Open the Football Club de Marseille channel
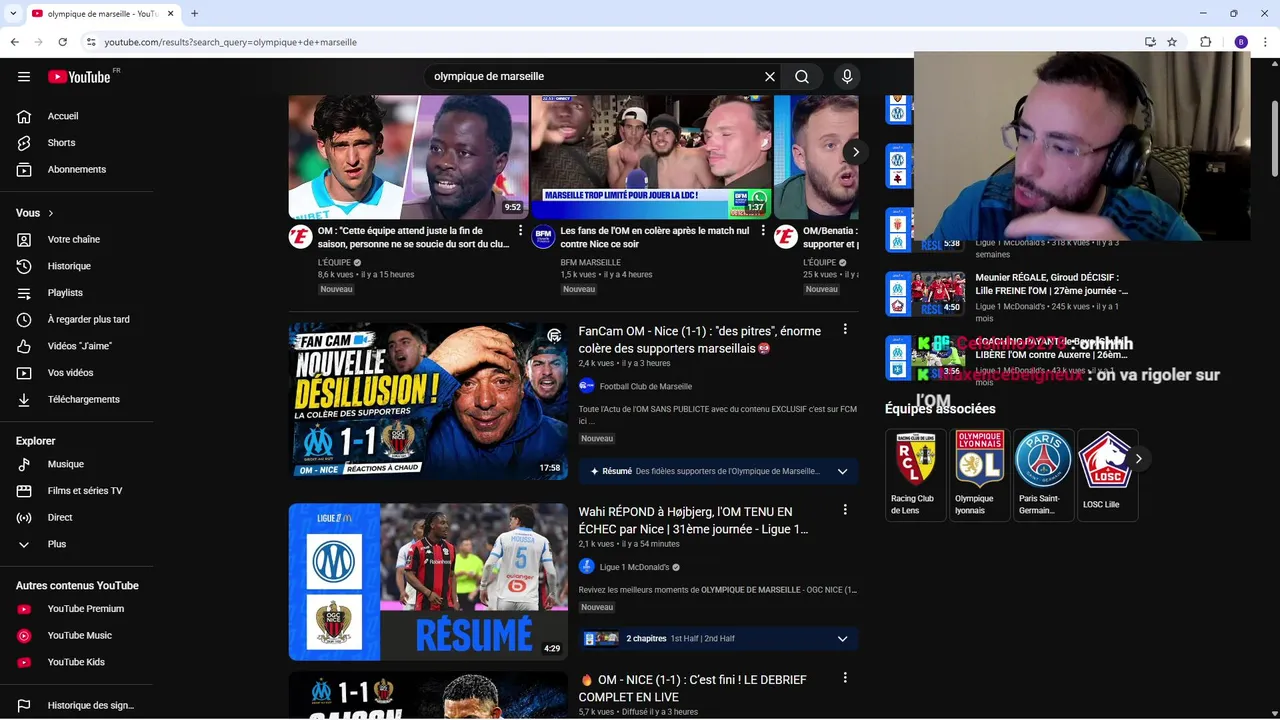The width and height of the screenshot is (1280, 720). point(646,387)
